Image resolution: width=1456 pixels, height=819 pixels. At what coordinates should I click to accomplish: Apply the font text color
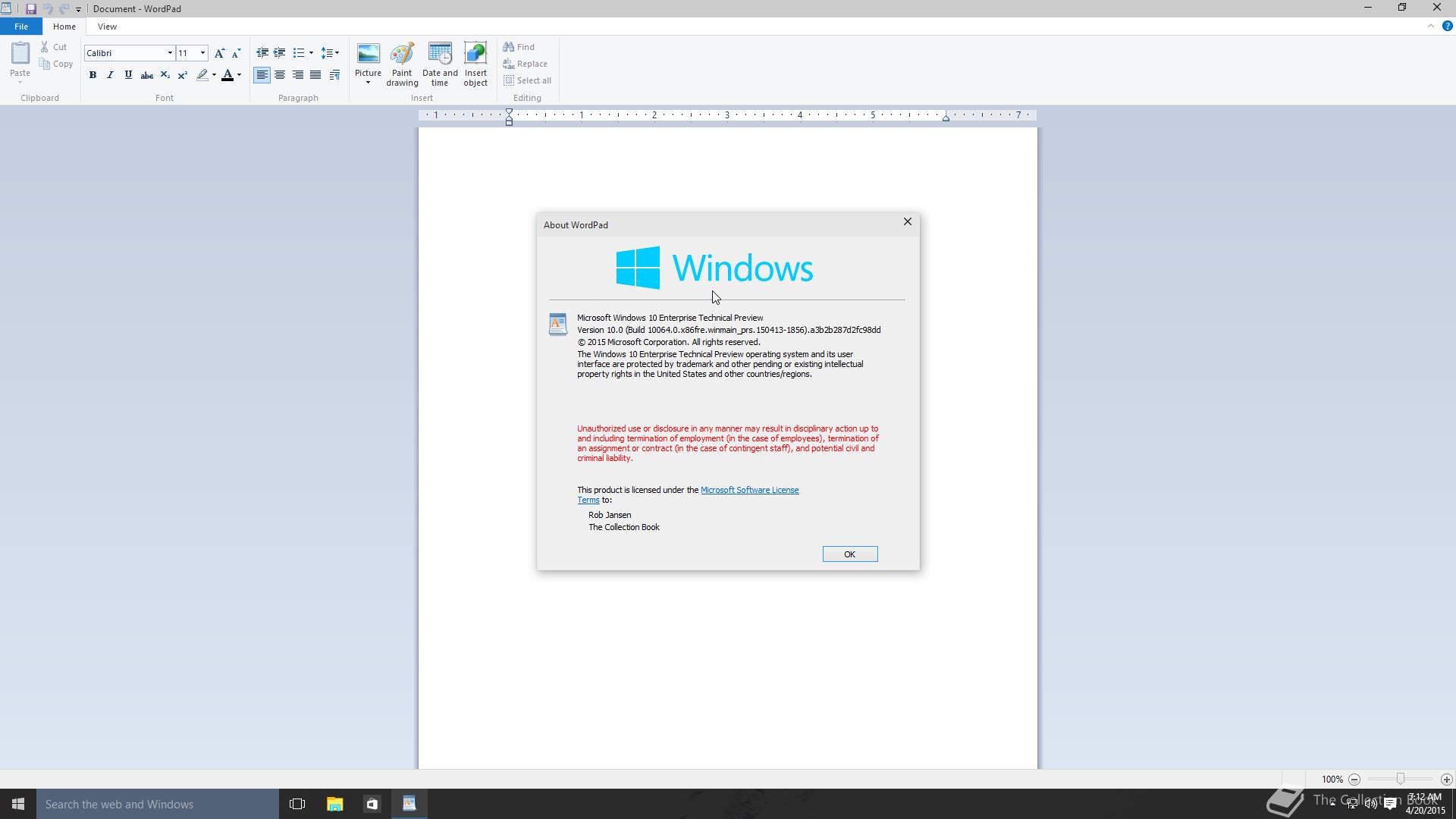[227, 75]
